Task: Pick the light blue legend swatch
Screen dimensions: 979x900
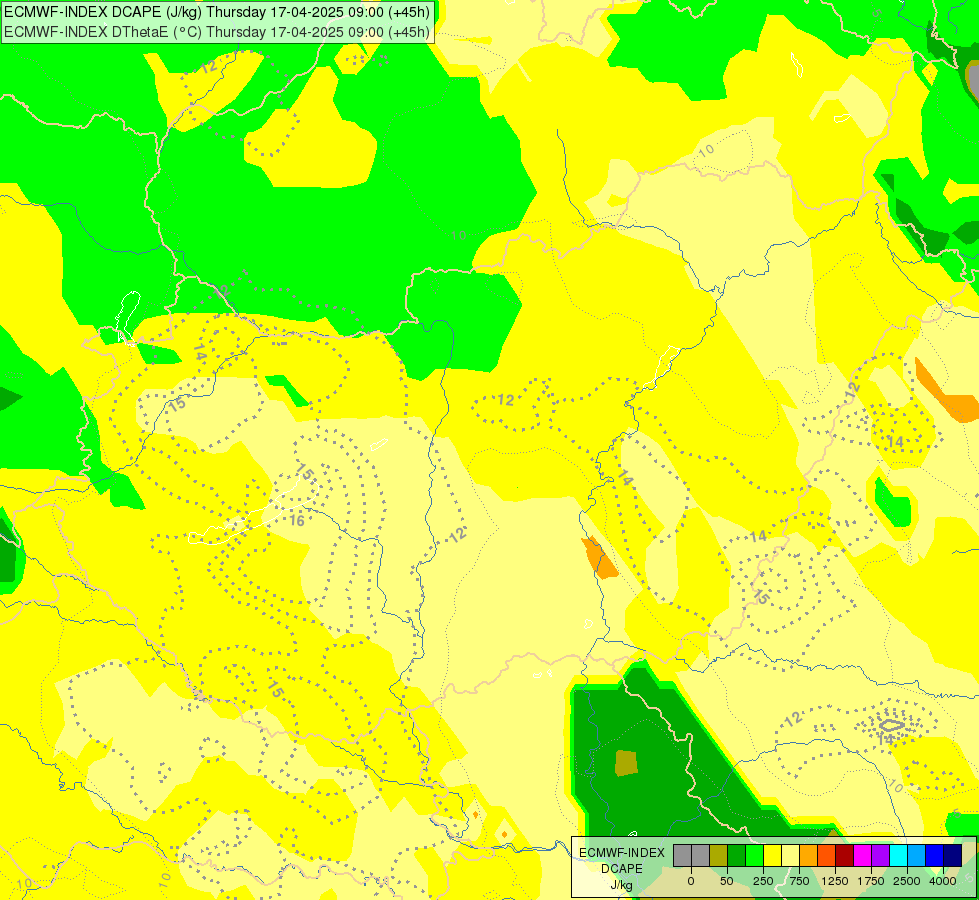Action: point(917,855)
